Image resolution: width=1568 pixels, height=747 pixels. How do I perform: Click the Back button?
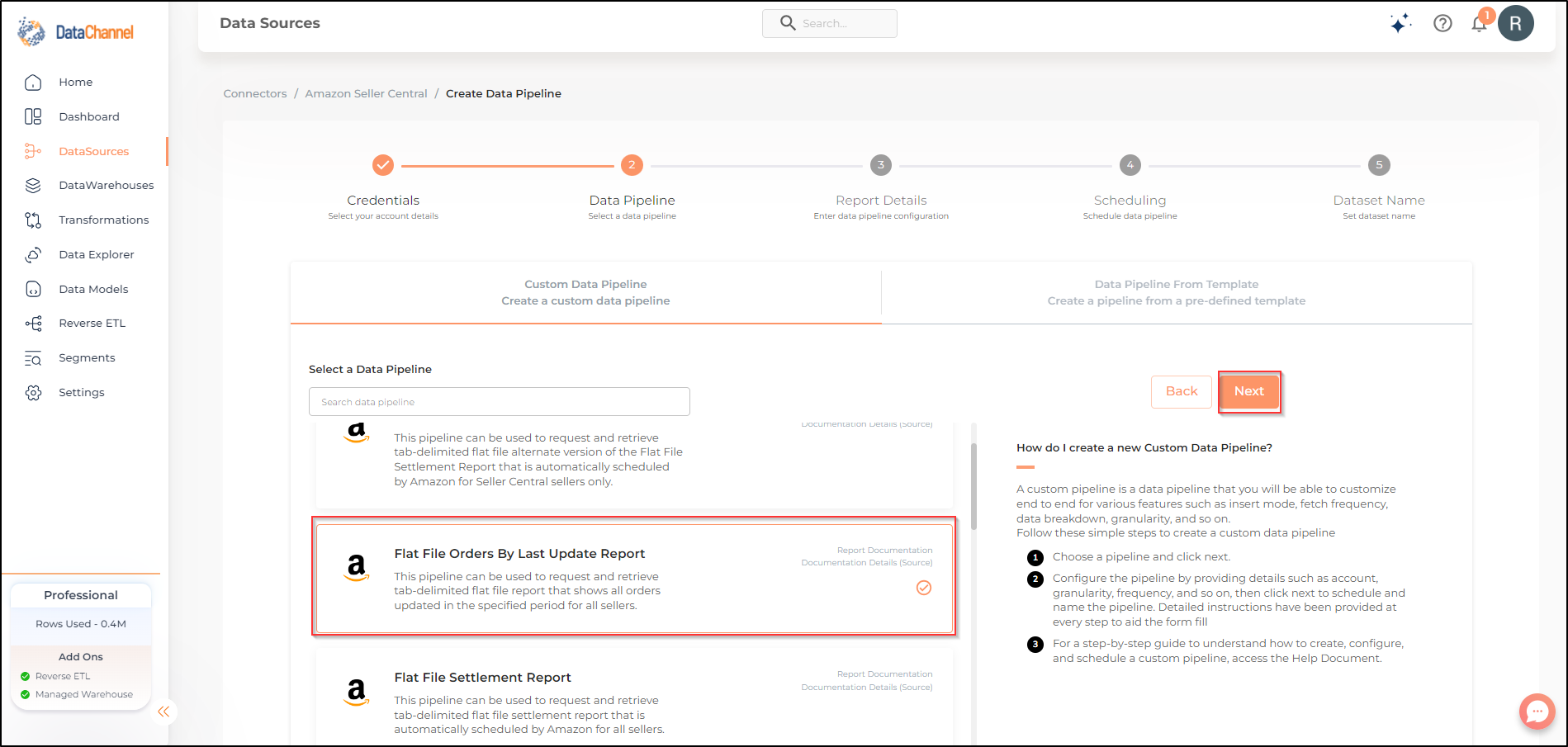point(1182,391)
